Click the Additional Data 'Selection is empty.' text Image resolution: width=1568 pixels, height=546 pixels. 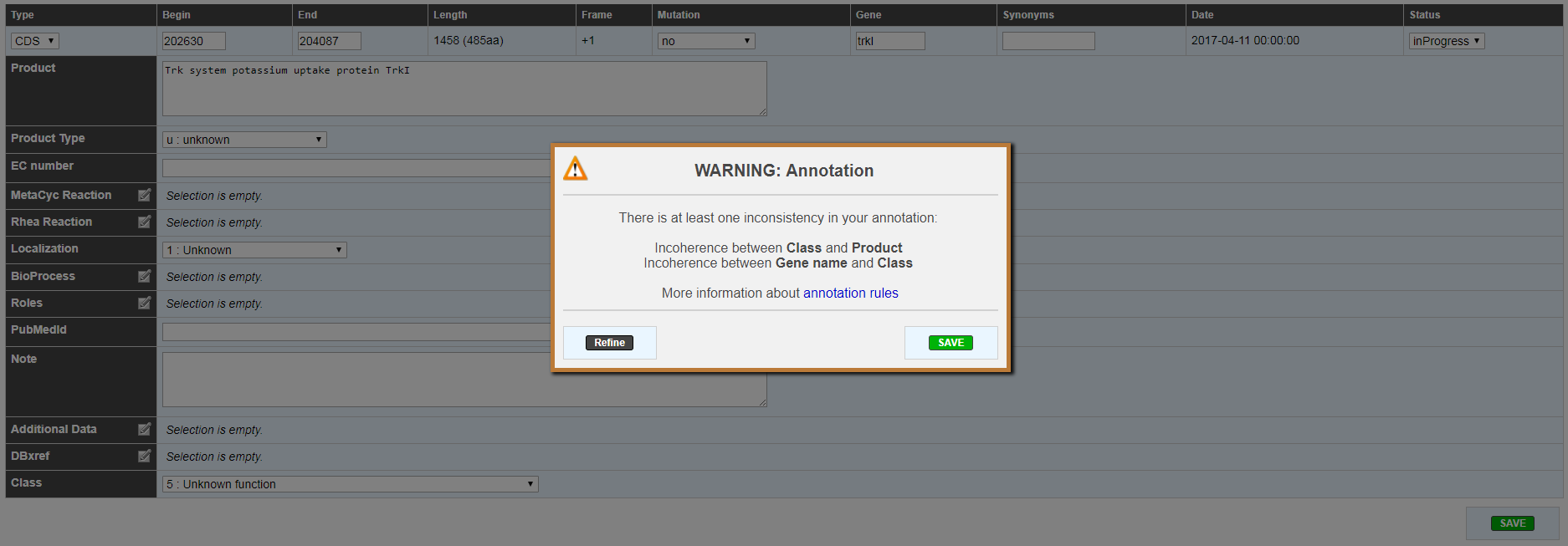(x=214, y=430)
